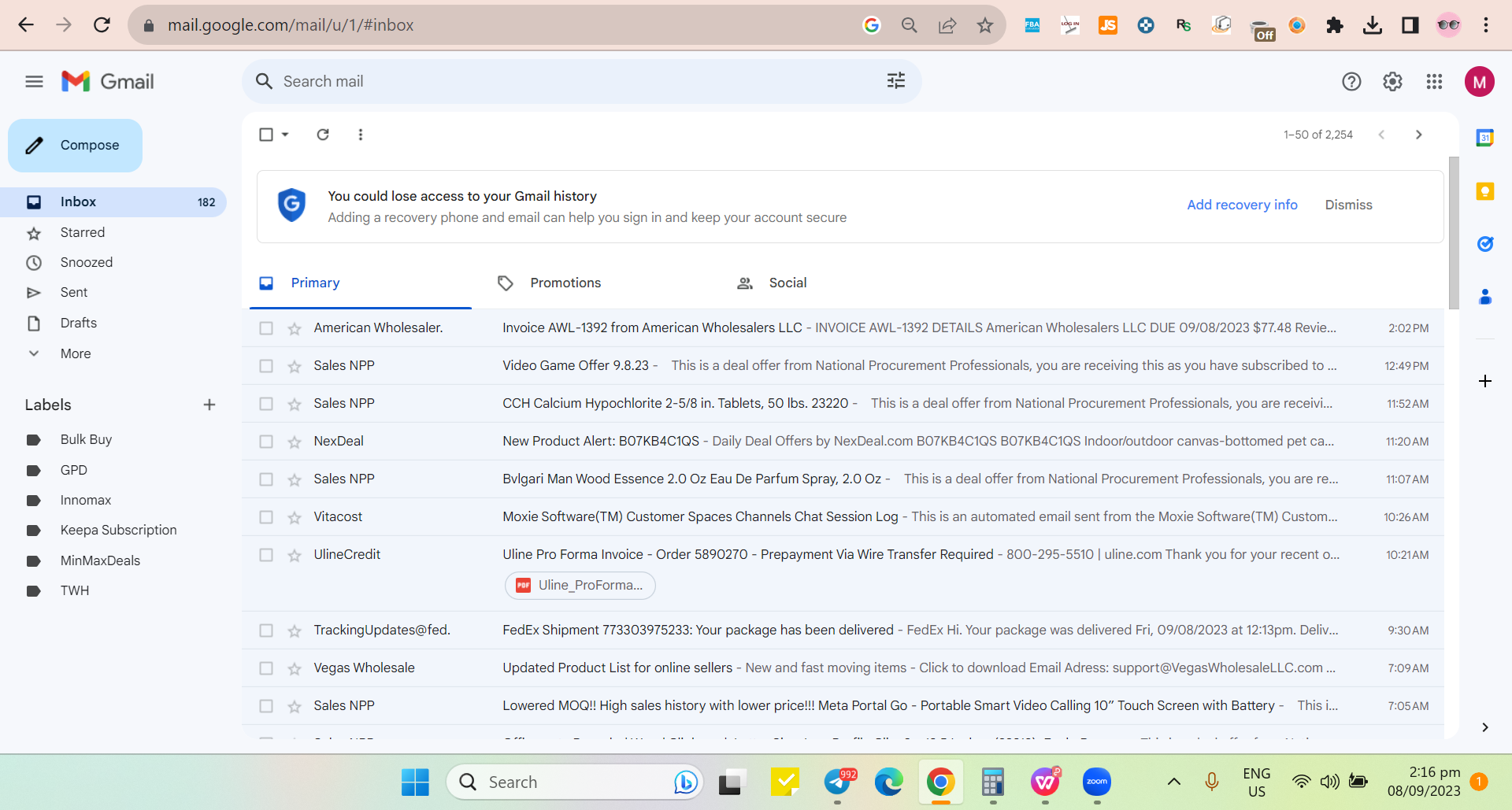1512x810 pixels.
Task: Select the Bvlgari Man Wood email checkbox
Action: 266,479
